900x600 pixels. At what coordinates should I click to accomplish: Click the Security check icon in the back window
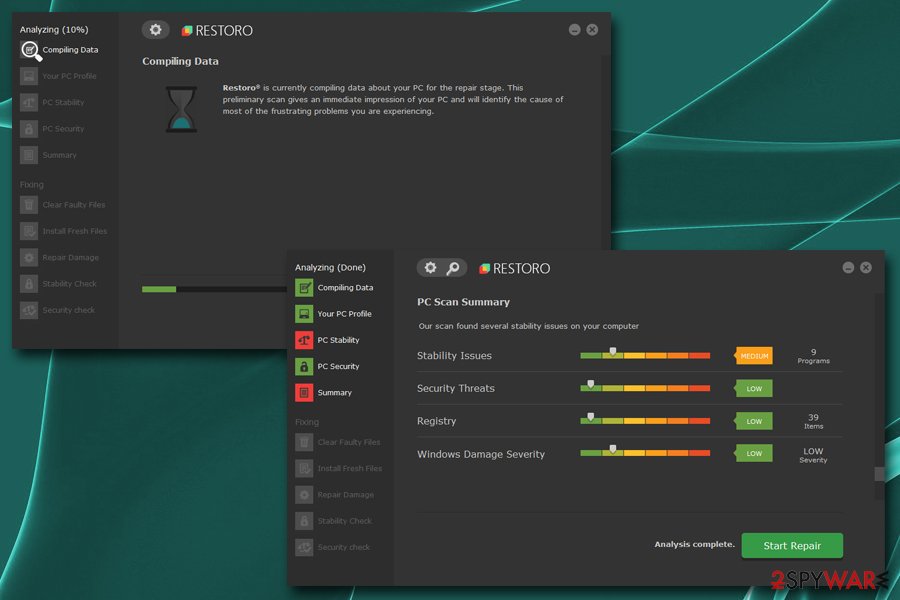29,310
